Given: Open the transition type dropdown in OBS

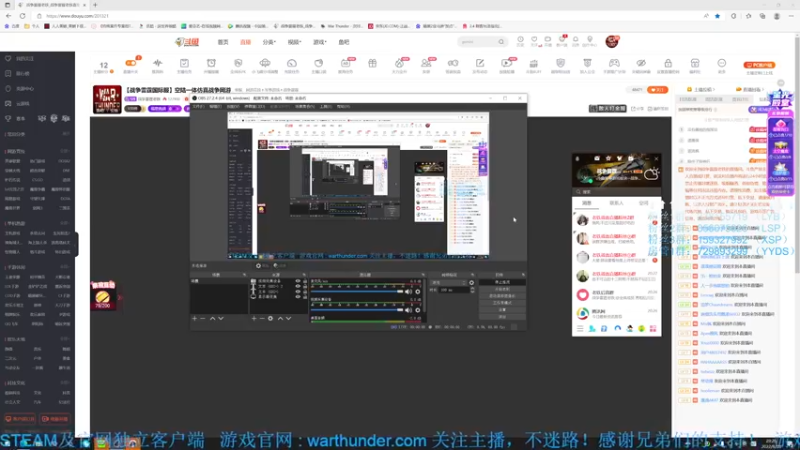Looking at the screenshot, I should (449, 283).
